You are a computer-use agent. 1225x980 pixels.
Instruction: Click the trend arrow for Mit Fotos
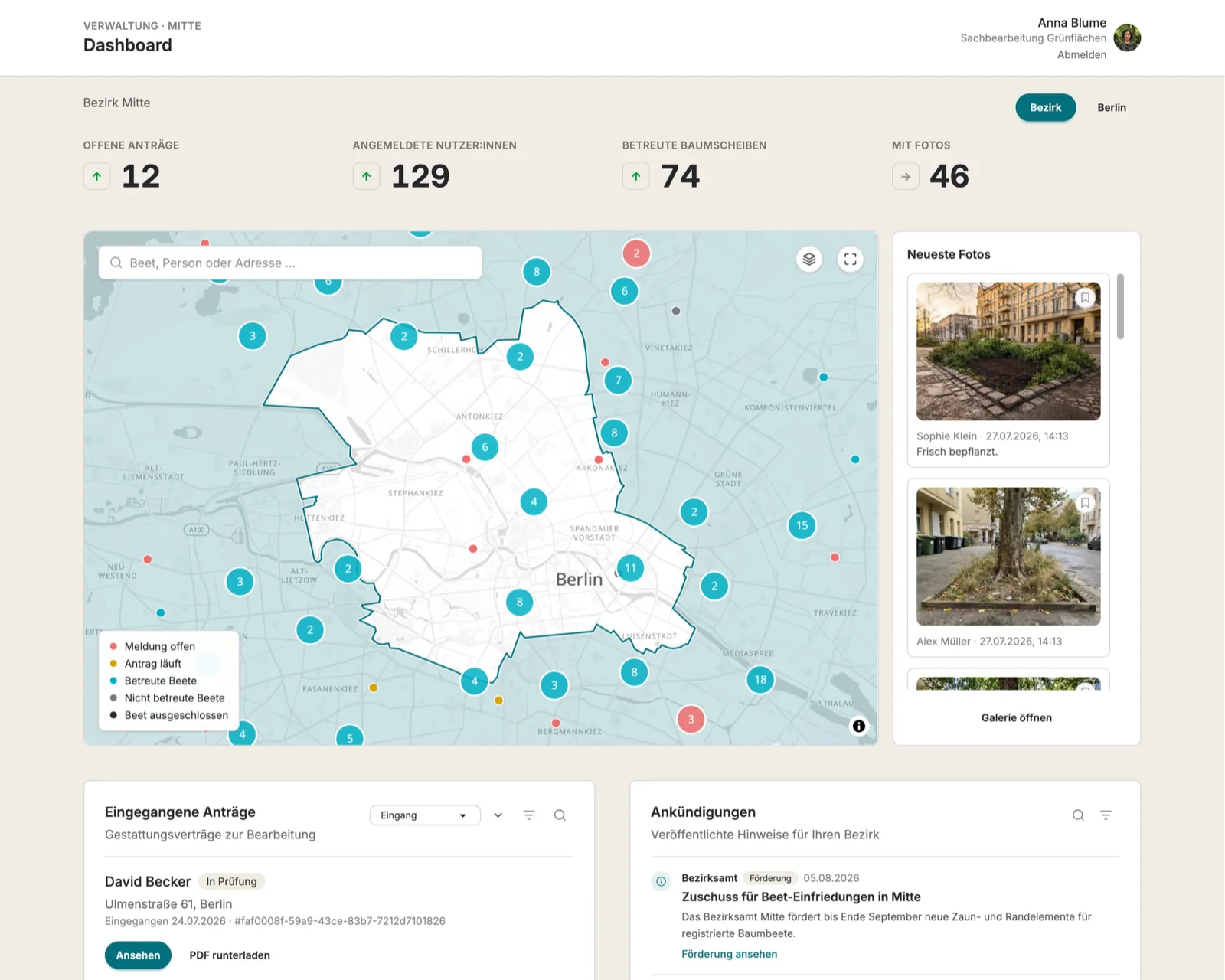906,176
